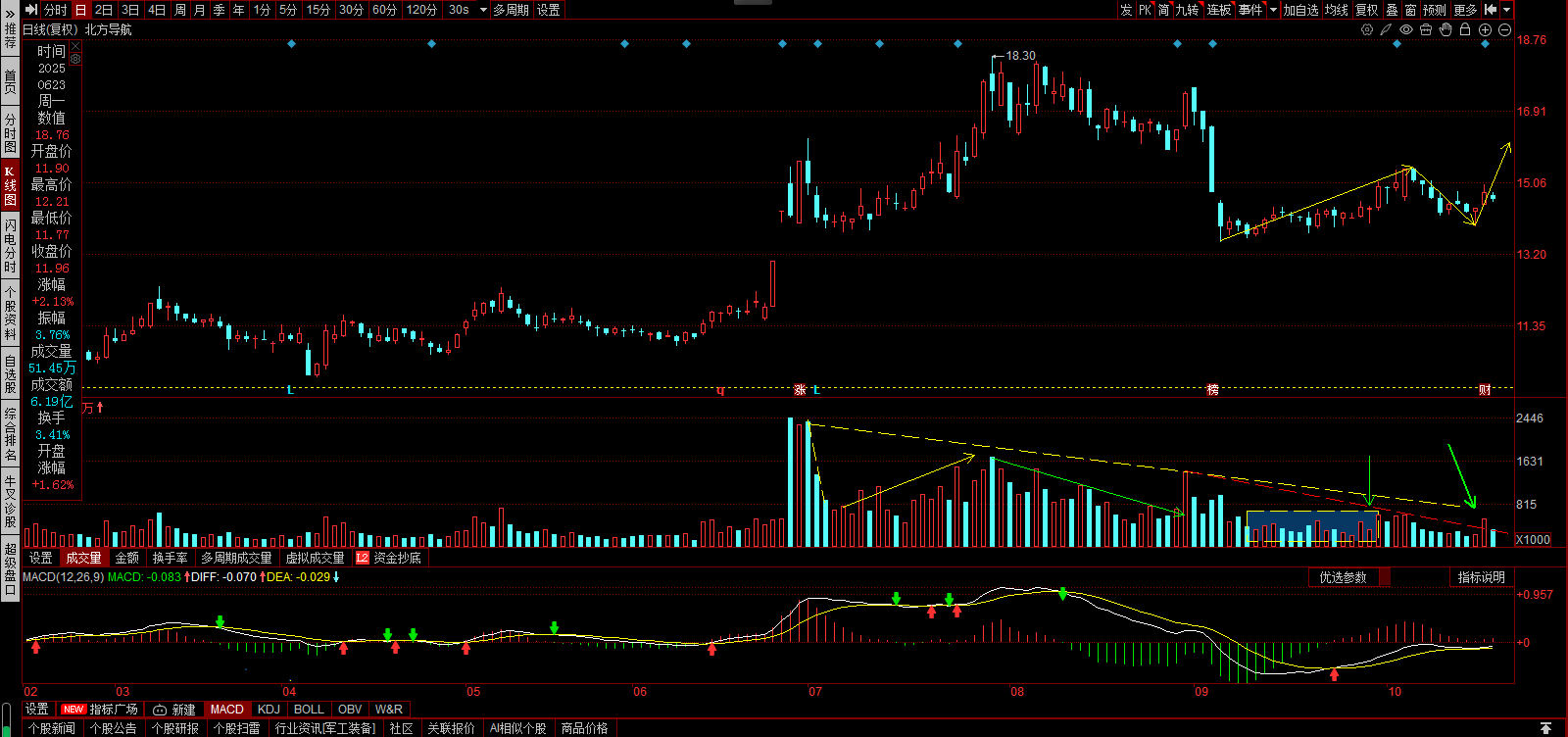This screenshot has width=1568, height=737.
Task: Select the 周 weekly period
Action: (x=180, y=10)
